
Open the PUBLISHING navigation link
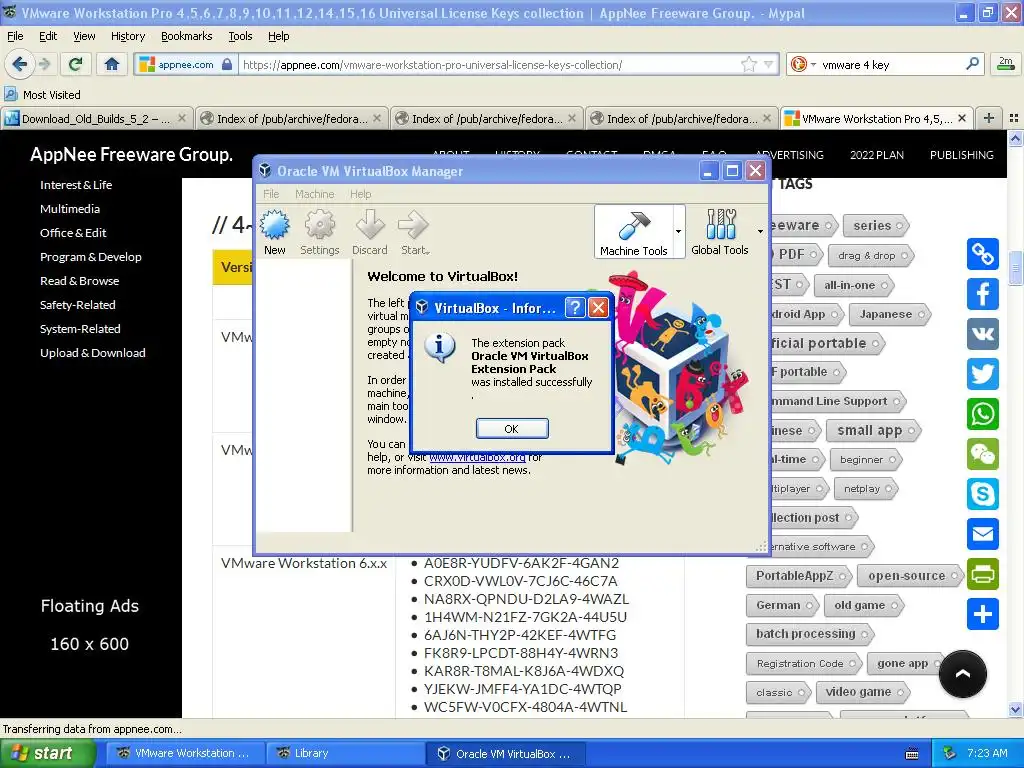[x=961, y=155]
